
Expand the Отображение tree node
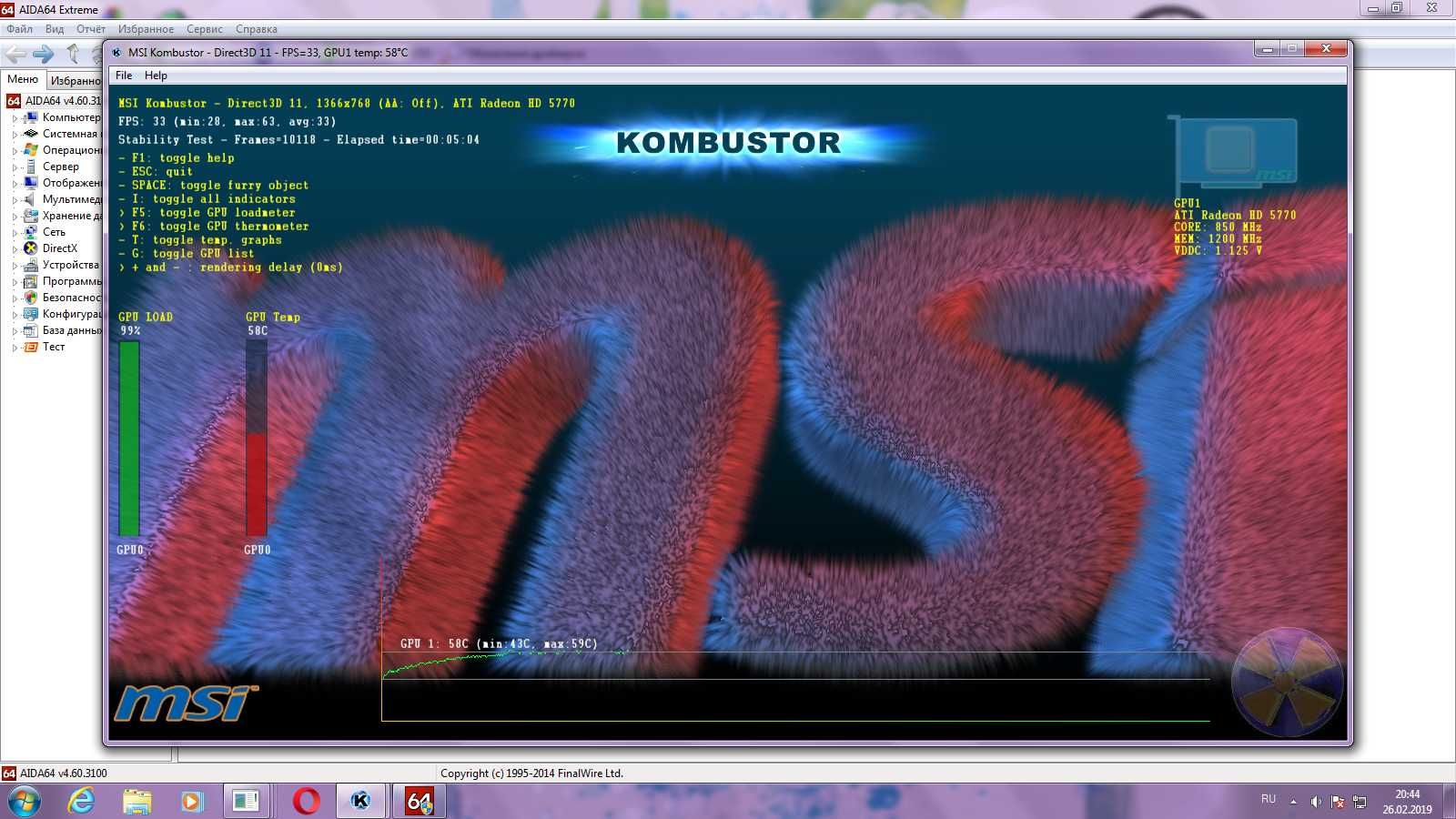[15, 184]
